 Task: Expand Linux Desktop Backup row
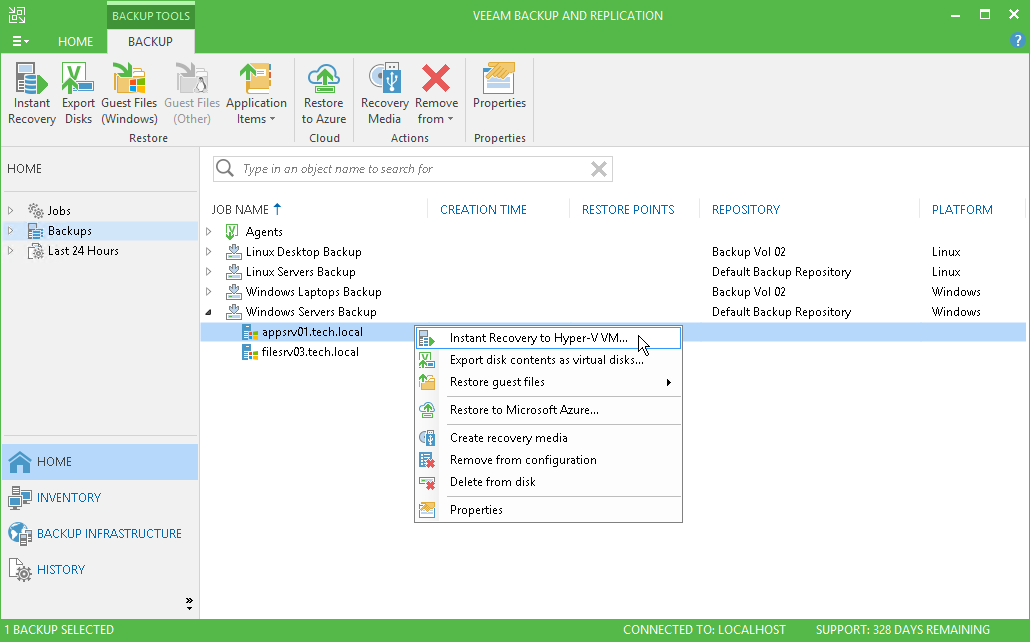click(209, 252)
